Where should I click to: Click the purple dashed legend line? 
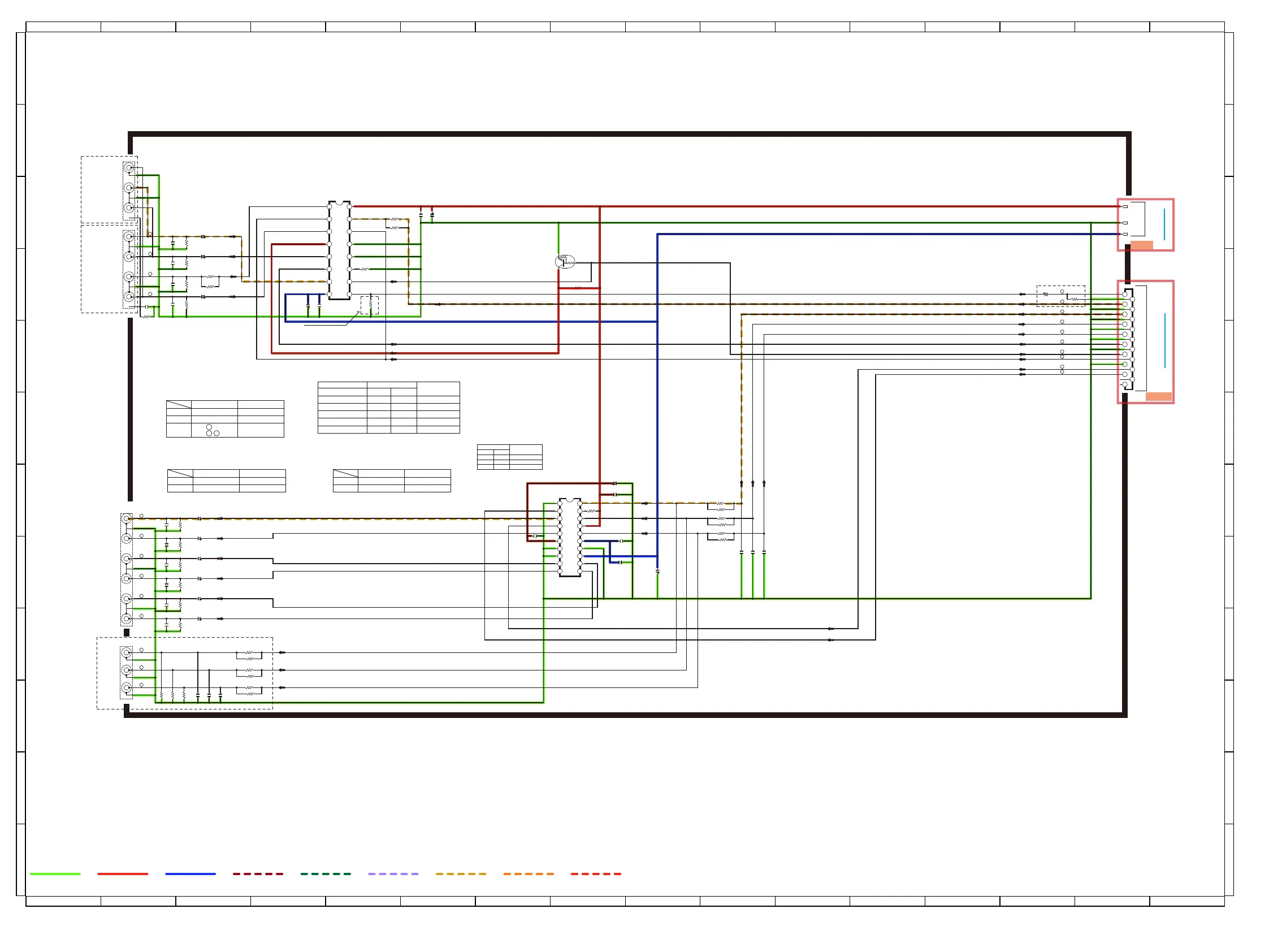(x=393, y=874)
